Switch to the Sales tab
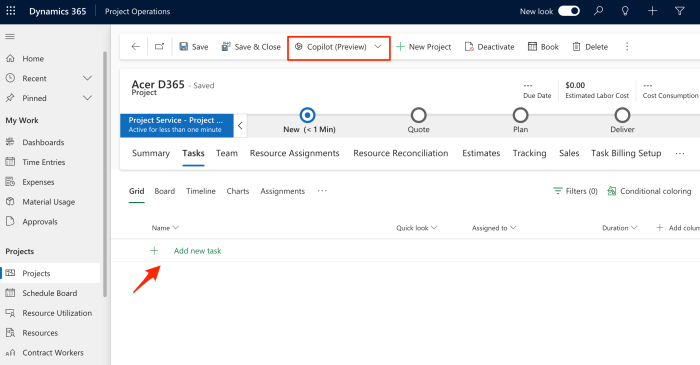The width and height of the screenshot is (700, 365). pos(569,153)
